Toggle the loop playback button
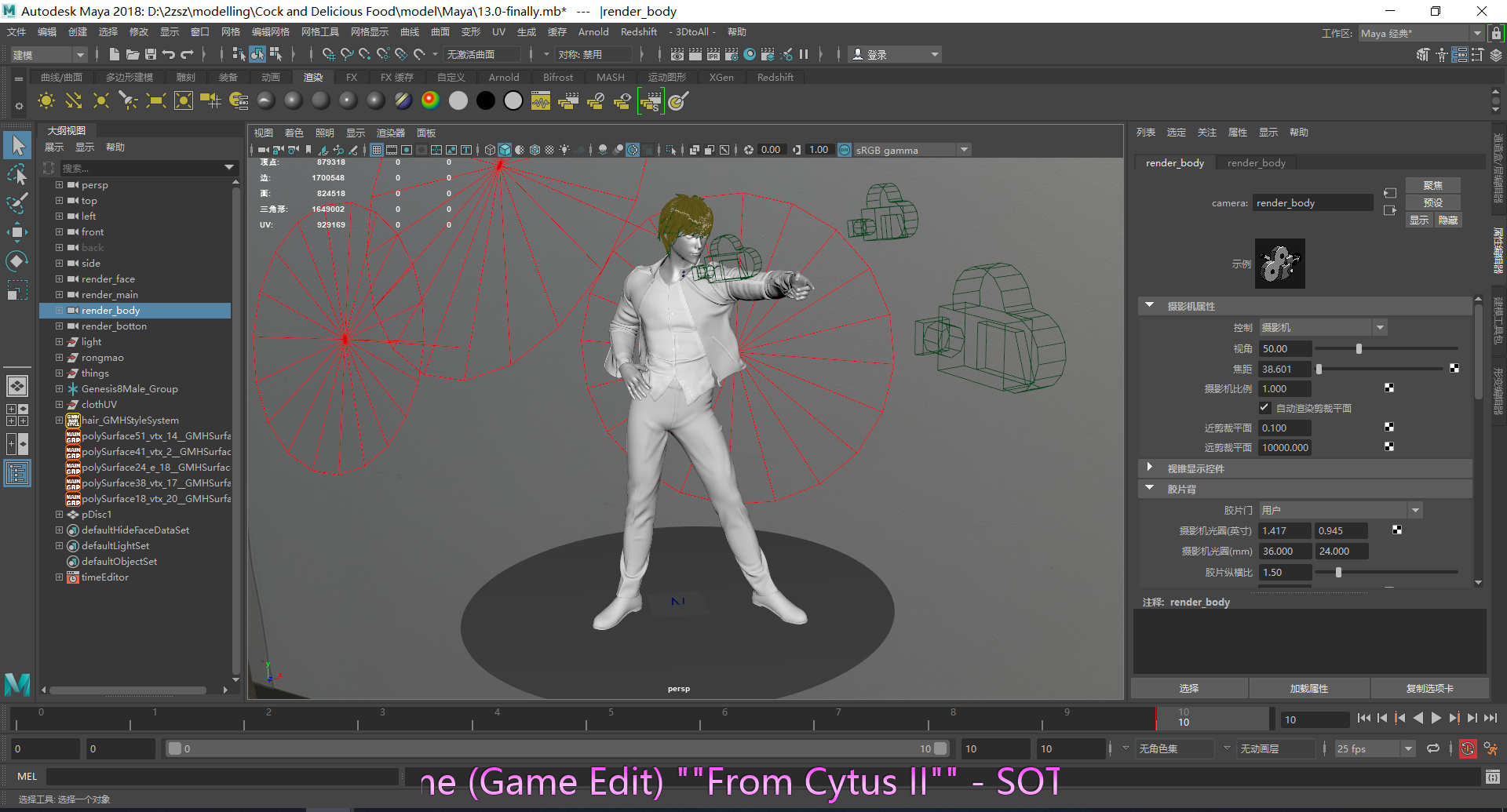Image resolution: width=1507 pixels, height=812 pixels. pyautogui.click(x=1433, y=748)
